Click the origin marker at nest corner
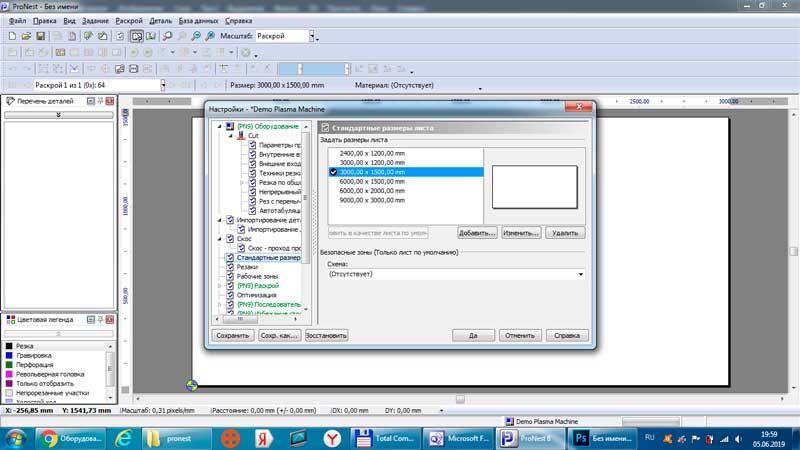The height and width of the screenshot is (450, 800). coord(192,385)
